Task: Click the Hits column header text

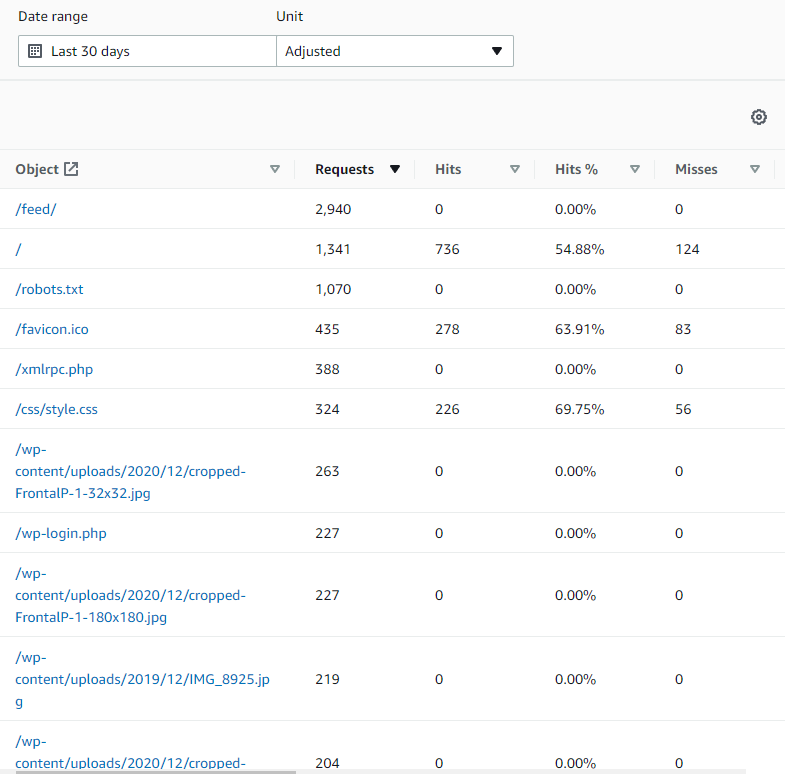Action: 448,169
